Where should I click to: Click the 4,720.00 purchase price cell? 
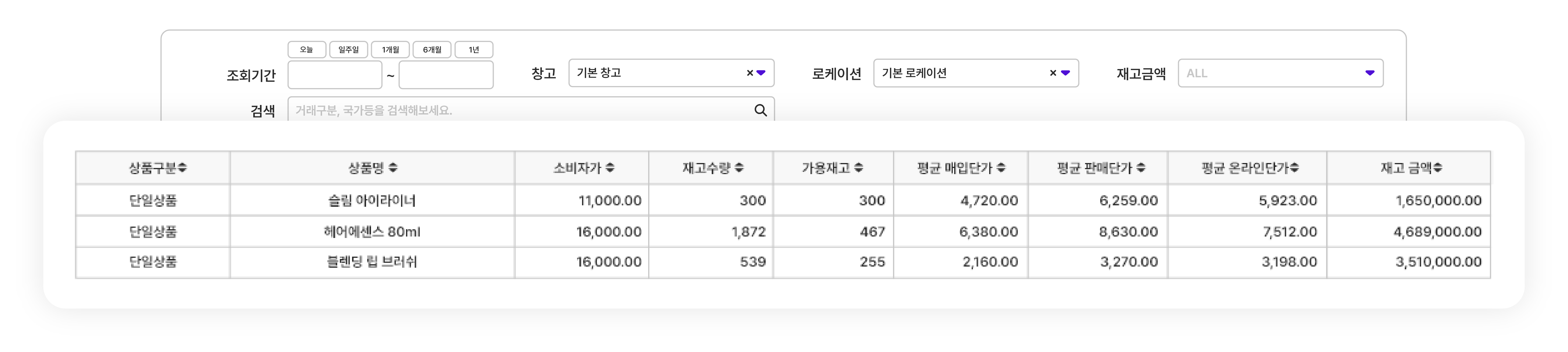click(x=961, y=200)
